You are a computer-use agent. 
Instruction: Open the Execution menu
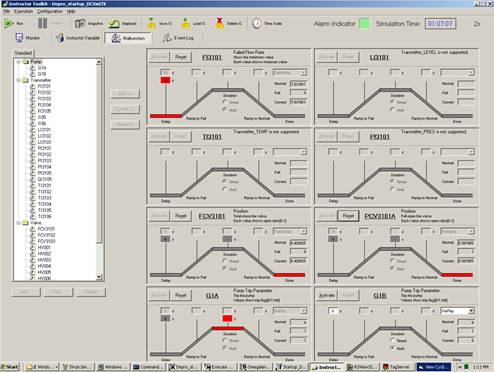(x=23, y=11)
